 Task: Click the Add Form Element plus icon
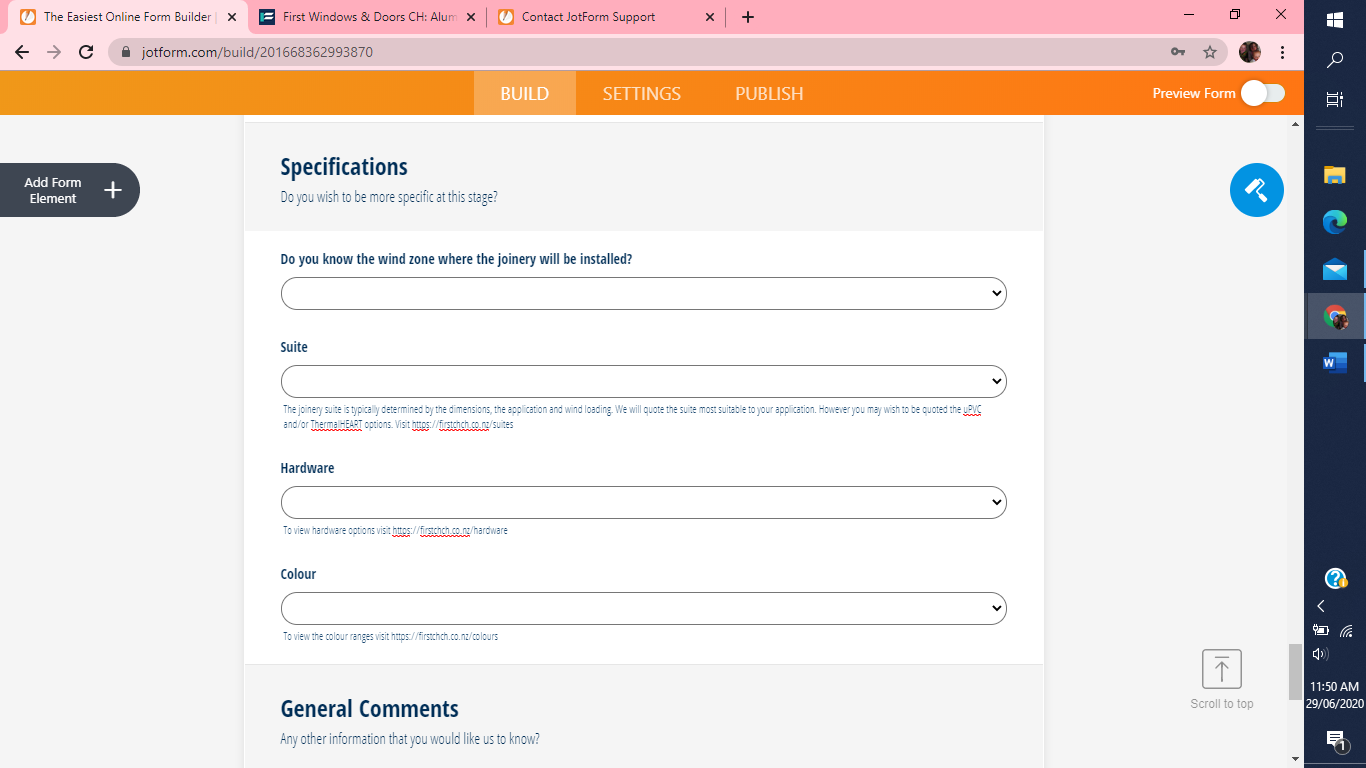click(113, 189)
